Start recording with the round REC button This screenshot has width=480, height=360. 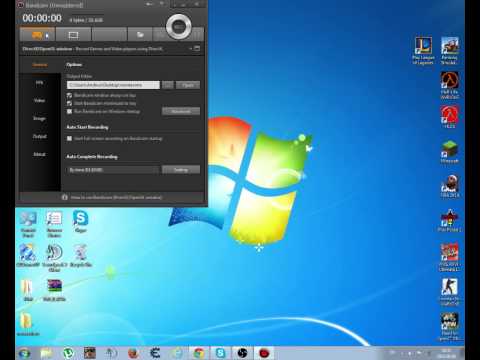(x=179, y=26)
